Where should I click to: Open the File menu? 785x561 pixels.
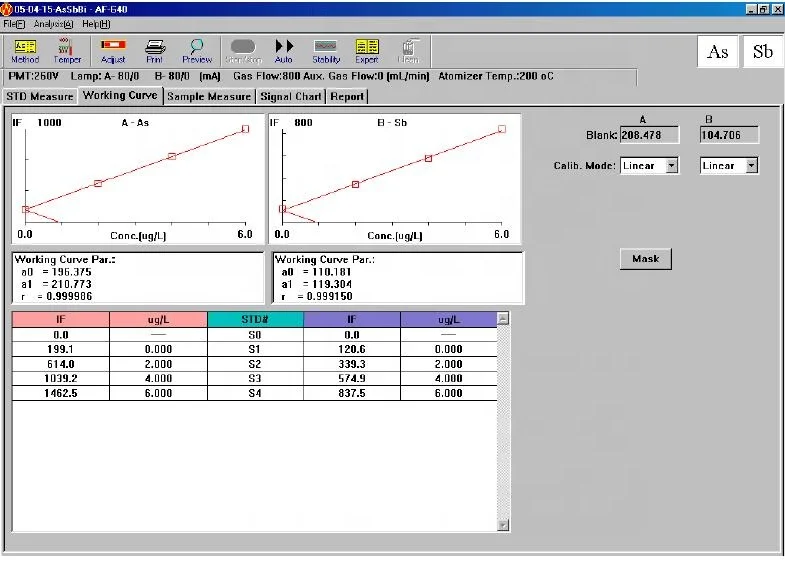pos(14,24)
